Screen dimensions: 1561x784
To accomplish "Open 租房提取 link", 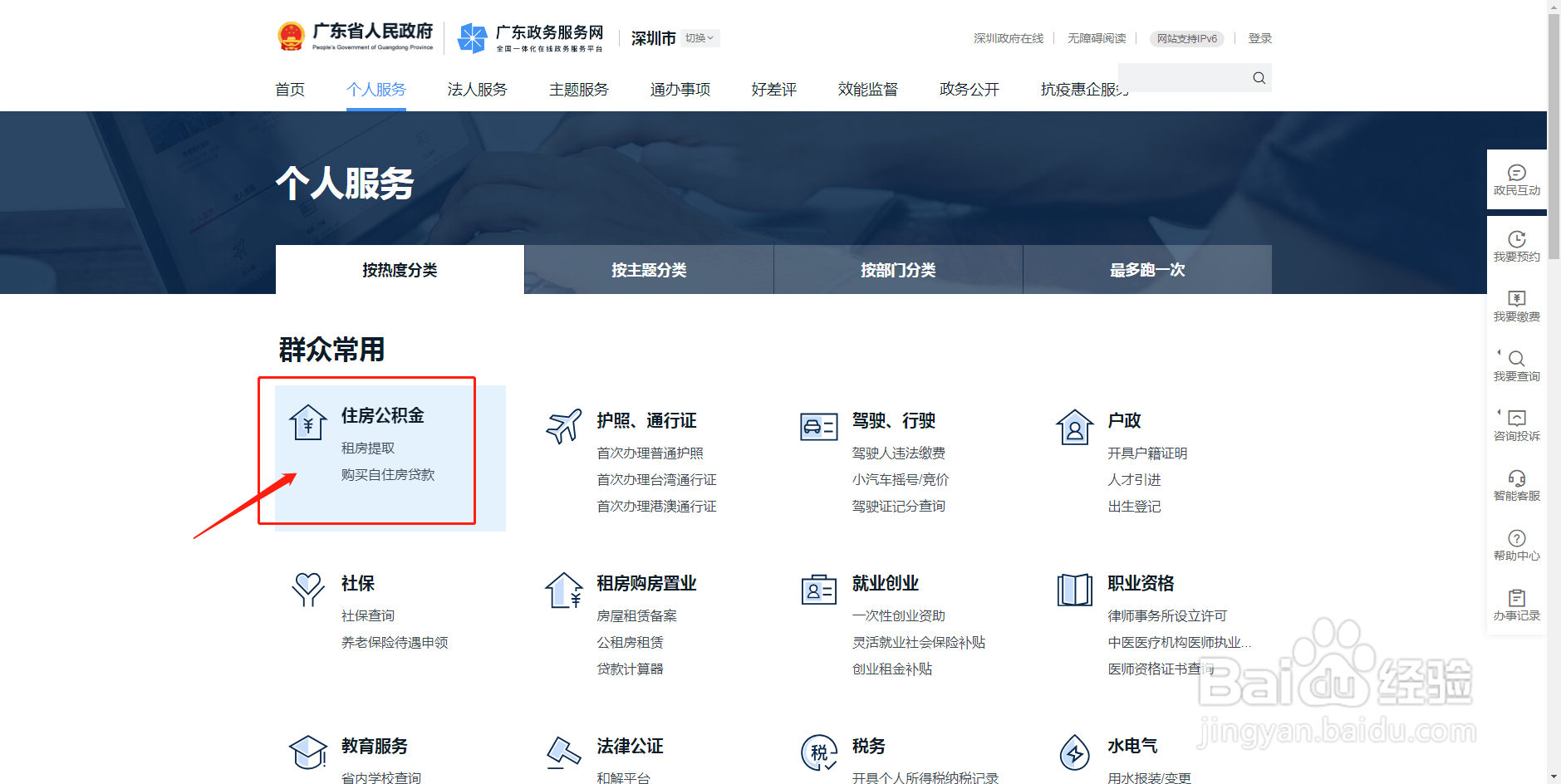I will point(368,448).
